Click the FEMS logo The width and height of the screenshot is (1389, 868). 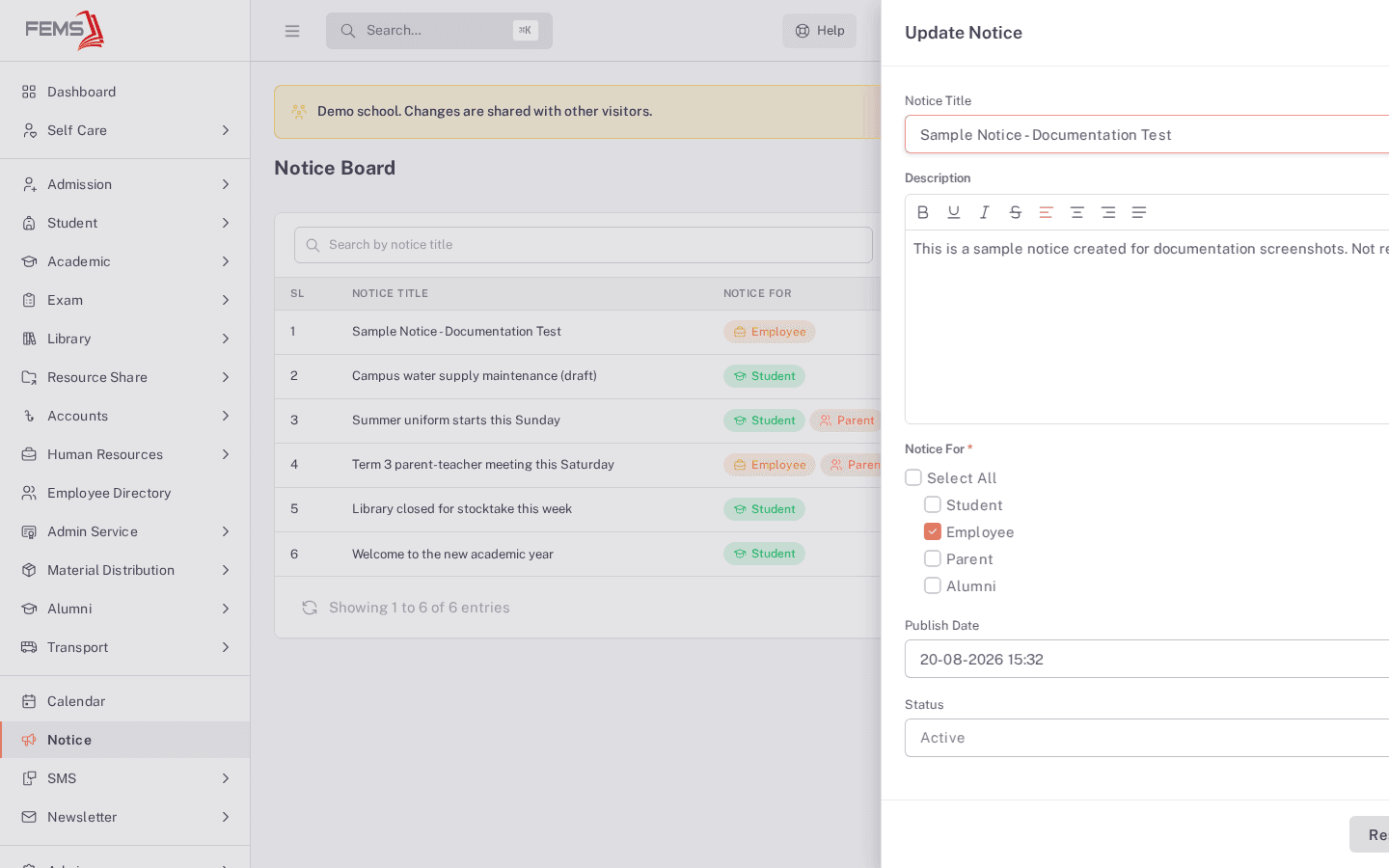point(65,30)
